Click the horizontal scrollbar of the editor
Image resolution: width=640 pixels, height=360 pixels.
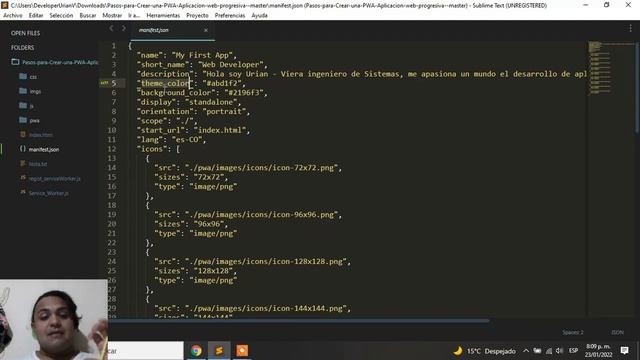pyautogui.click(x=298, y=321)
